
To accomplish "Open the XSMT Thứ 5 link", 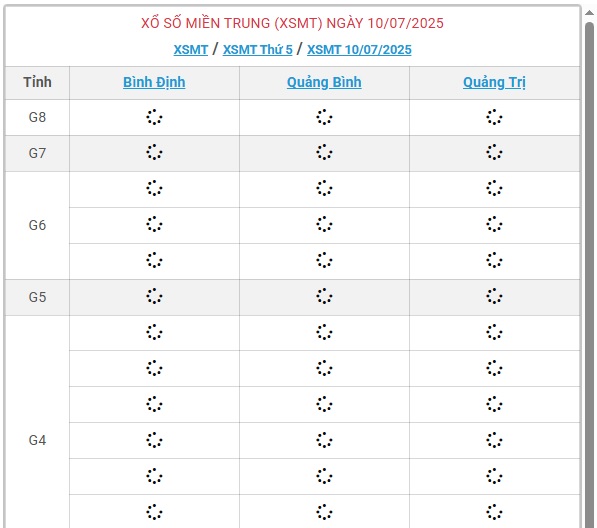I will [x=257, y=50].
